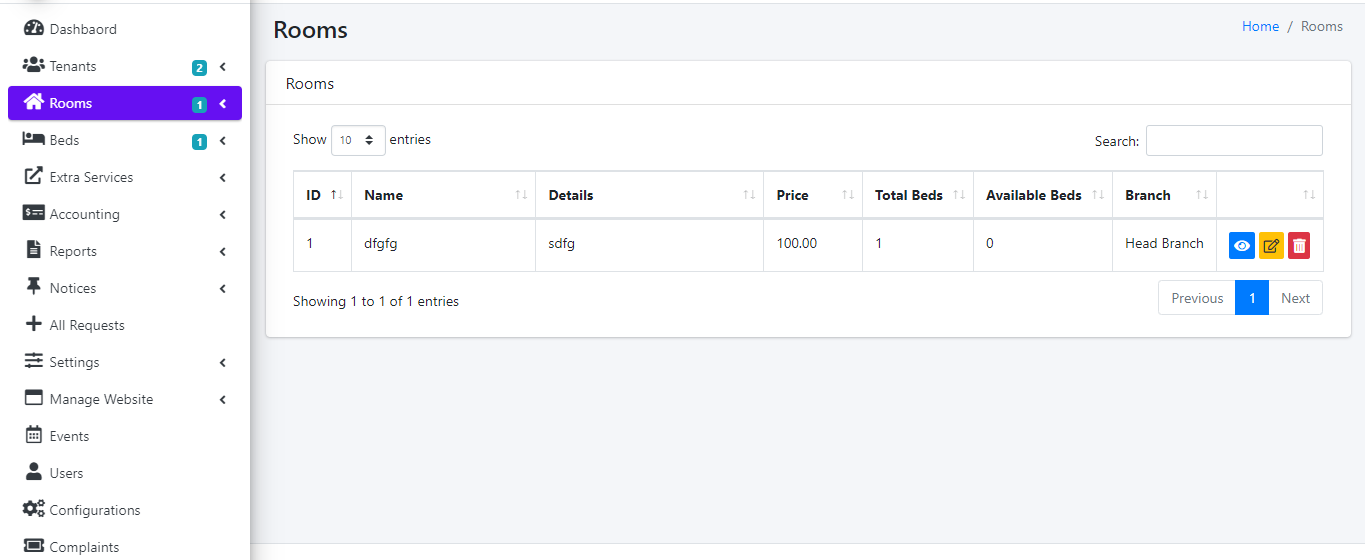This screenshot has height=560, width=1365.
Task: Click the Home breadcrumb link
Action: coord(1260,27)
